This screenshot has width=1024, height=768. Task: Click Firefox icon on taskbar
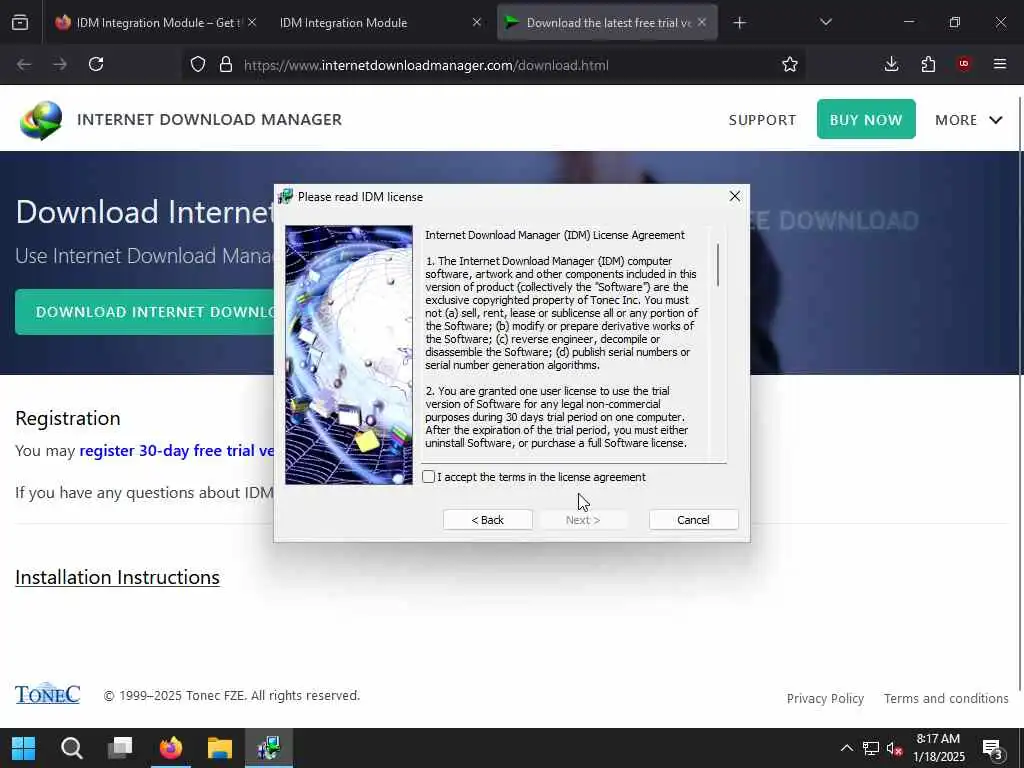pyautogui.click(x=171, y=748)
